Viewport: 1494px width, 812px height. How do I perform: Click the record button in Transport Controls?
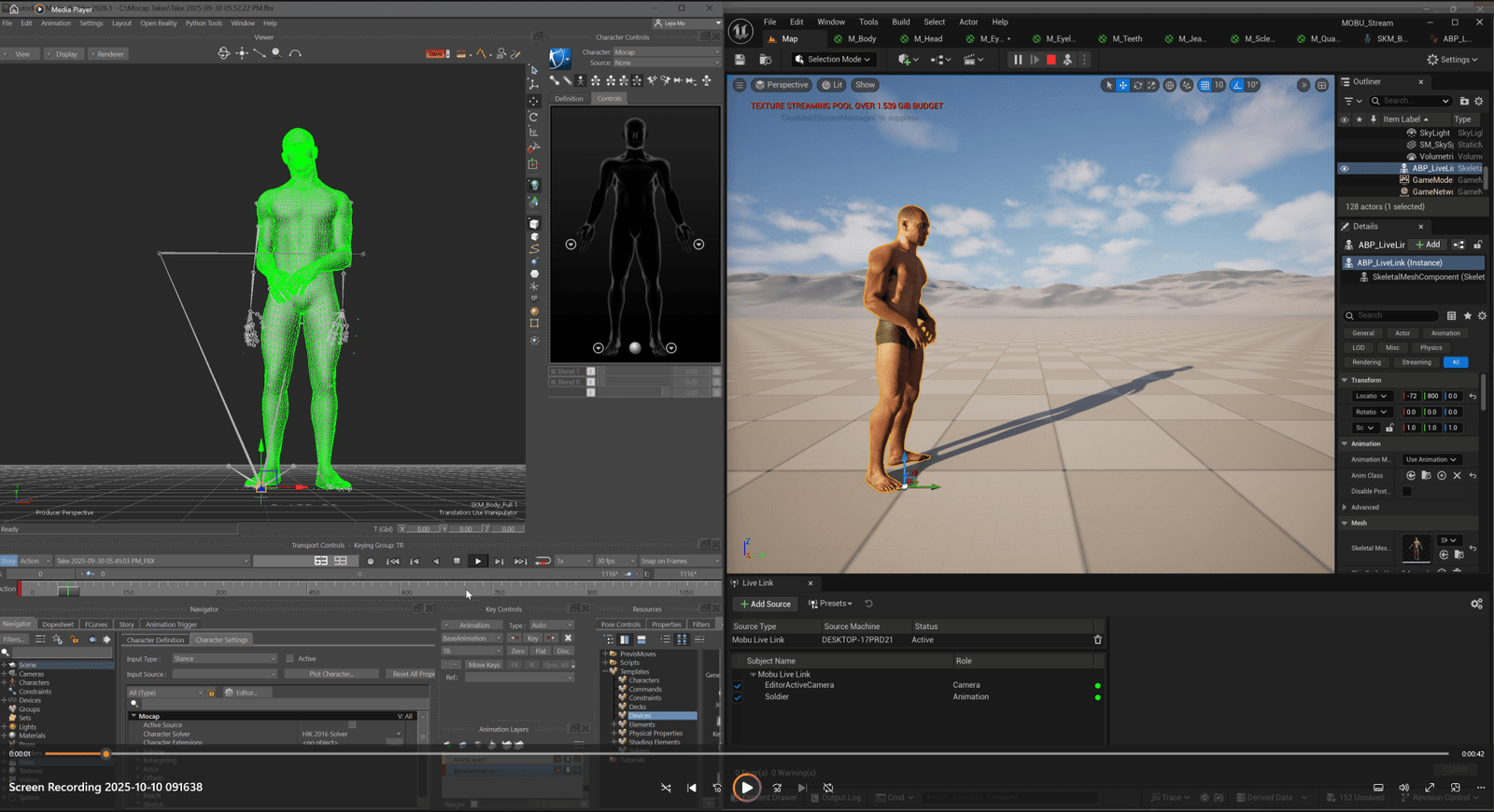point(371,561)
